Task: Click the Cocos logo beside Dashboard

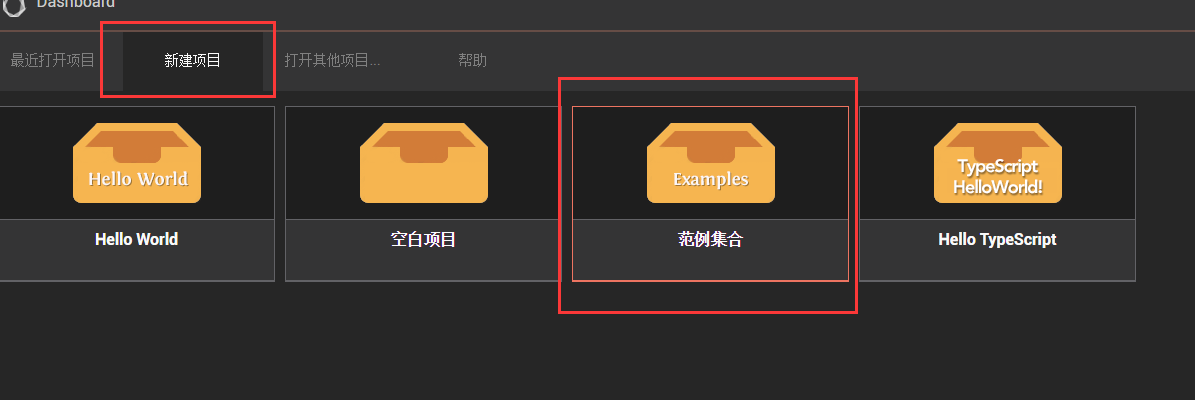Action: 14,6
